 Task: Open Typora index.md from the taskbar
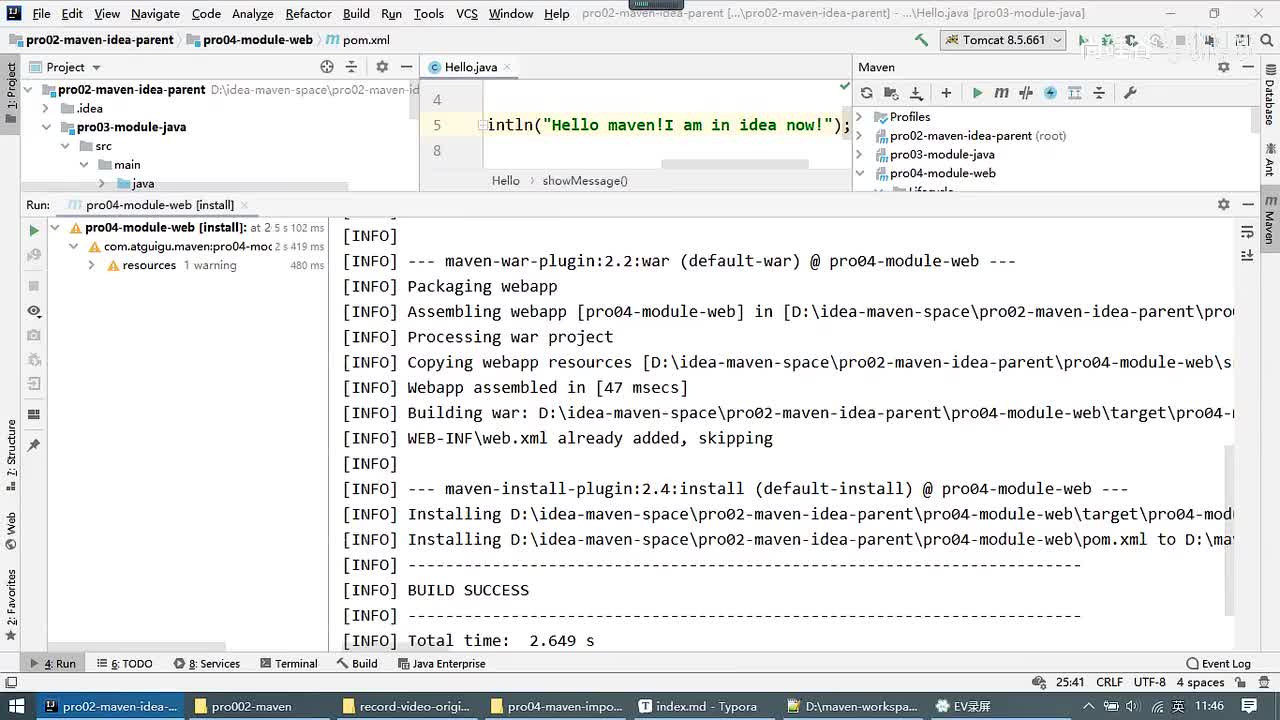pos(698,706)
